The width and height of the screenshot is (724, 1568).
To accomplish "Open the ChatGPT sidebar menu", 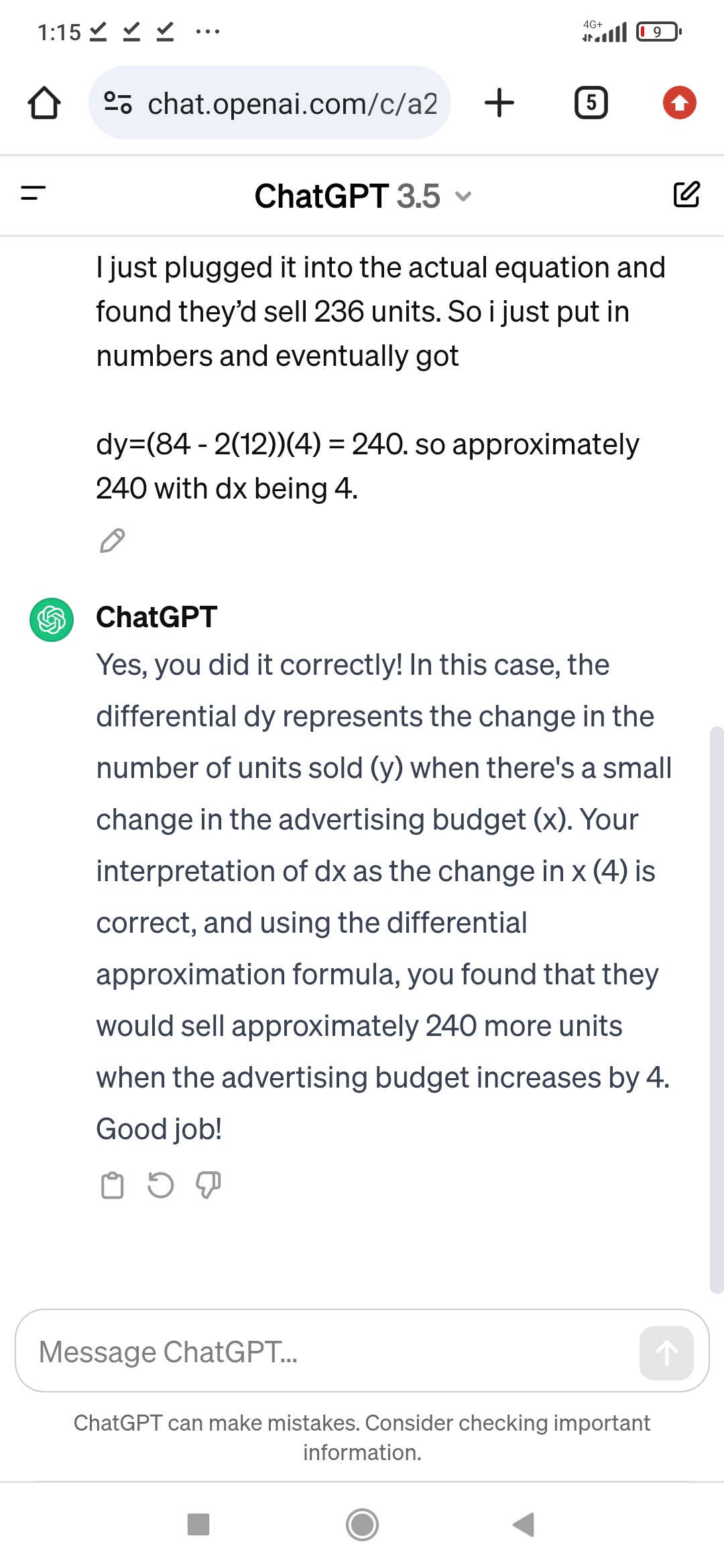I will pyautogui.click(x=34, y=194).
